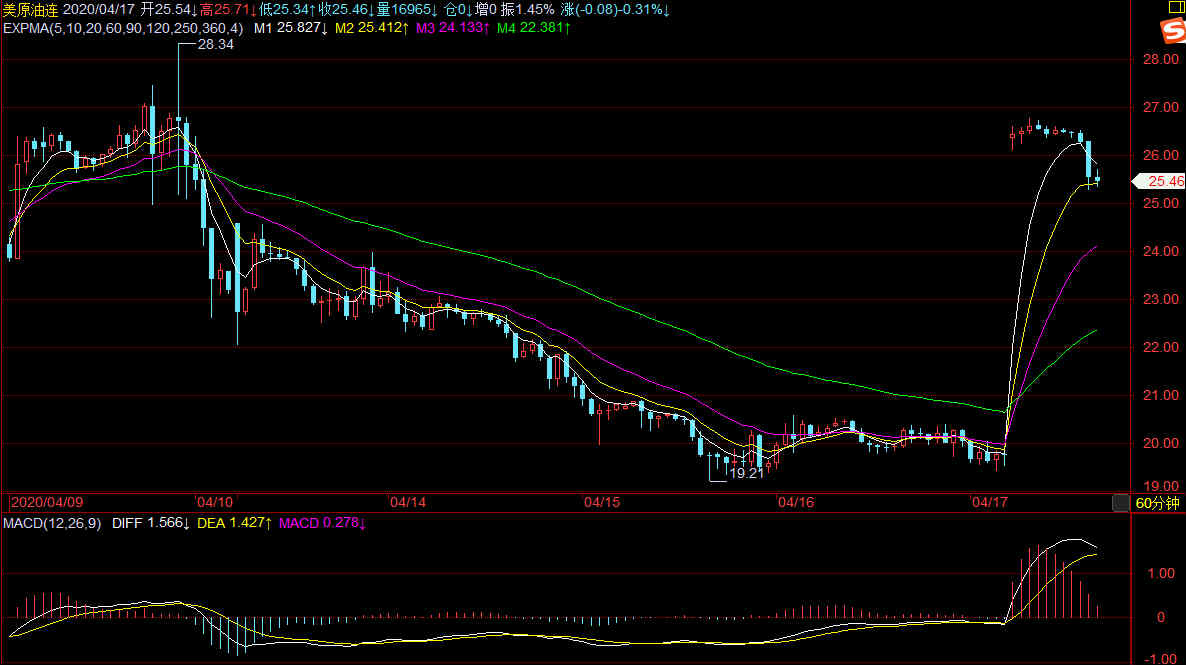1186x665 pixels.
Task: Click the change value 涨(-0.08)-0.31%
Action: click(x=615, y=10)
